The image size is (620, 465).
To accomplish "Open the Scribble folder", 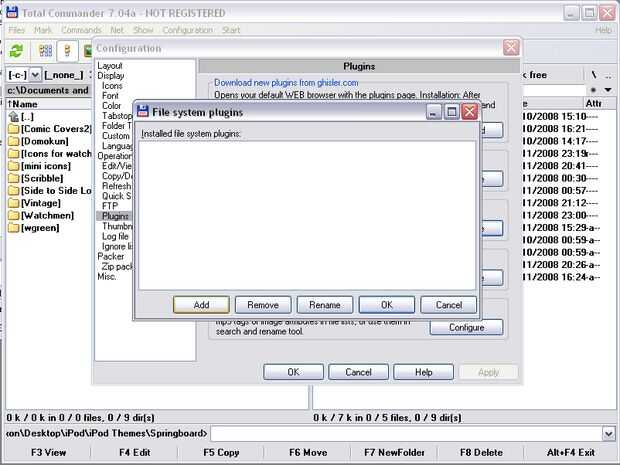I will [x=36, y=178].
